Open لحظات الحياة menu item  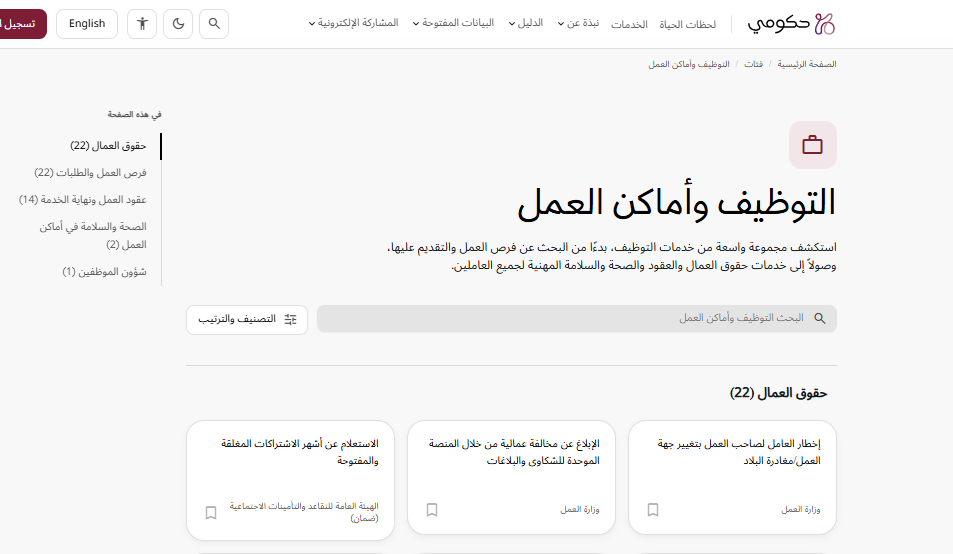coord(687,24)
